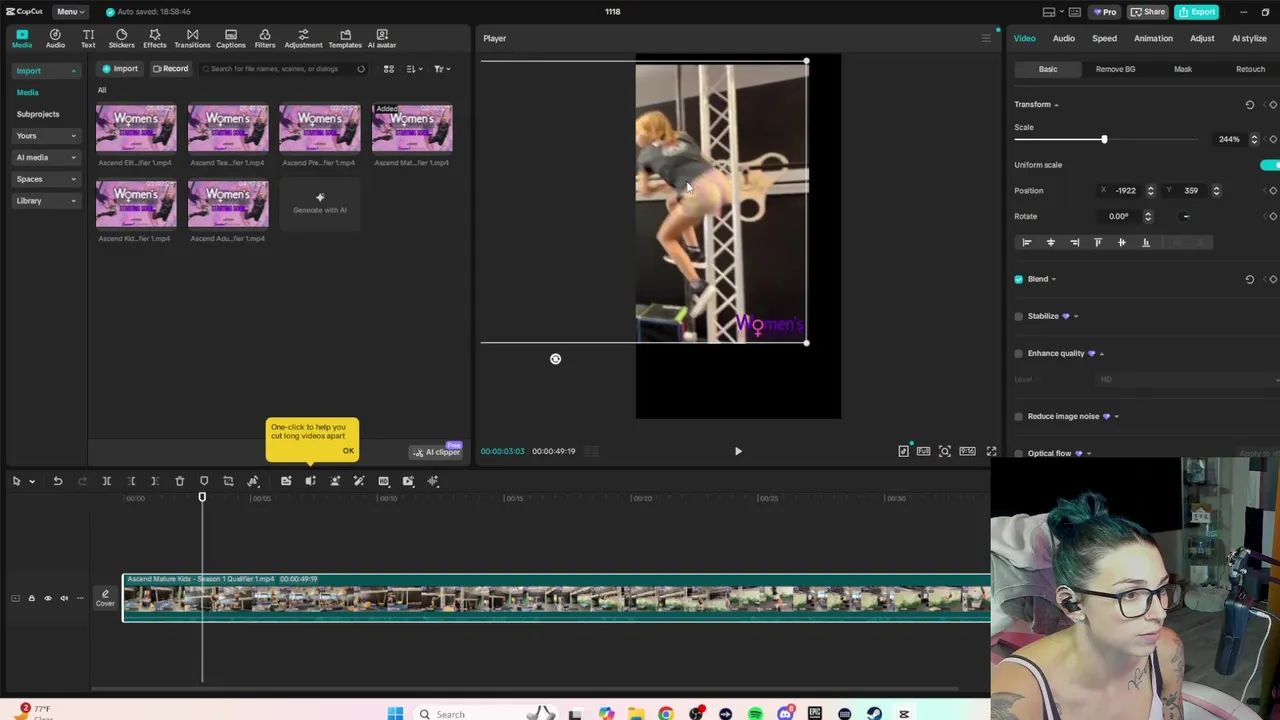The height and width of the screenshot is (720, 1280).
Task: Click the timeline playhead marker
Action: coord(202,497)
